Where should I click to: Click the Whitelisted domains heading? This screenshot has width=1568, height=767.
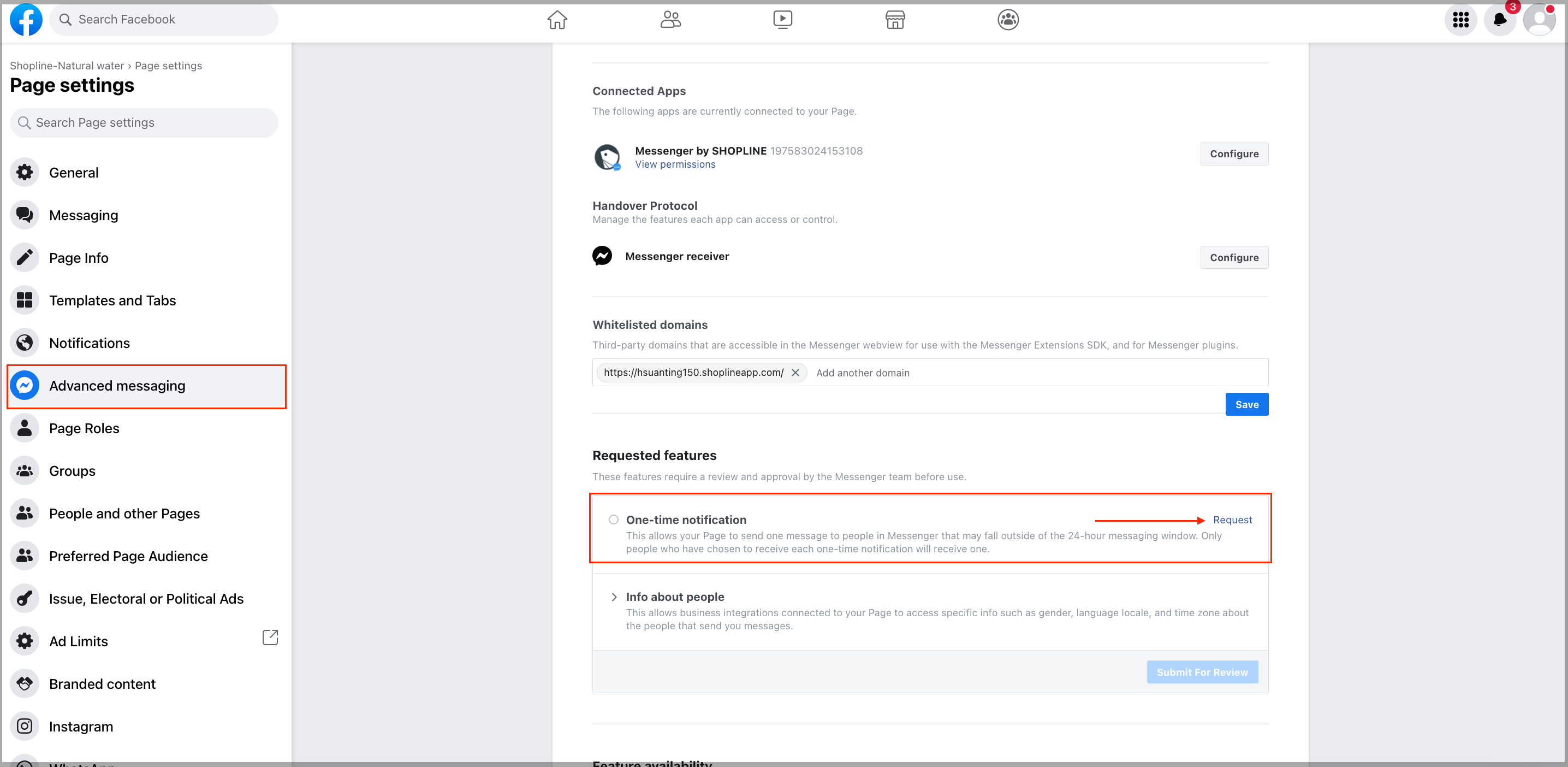tap(650, 324)
